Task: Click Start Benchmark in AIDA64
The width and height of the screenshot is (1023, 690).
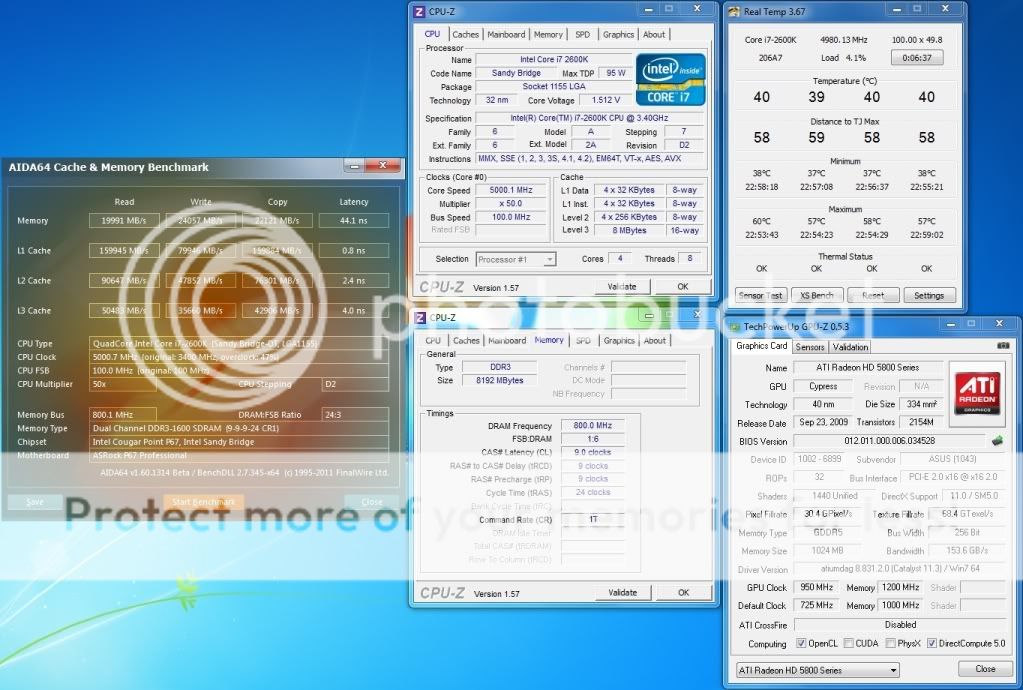Action: (203, 502)
